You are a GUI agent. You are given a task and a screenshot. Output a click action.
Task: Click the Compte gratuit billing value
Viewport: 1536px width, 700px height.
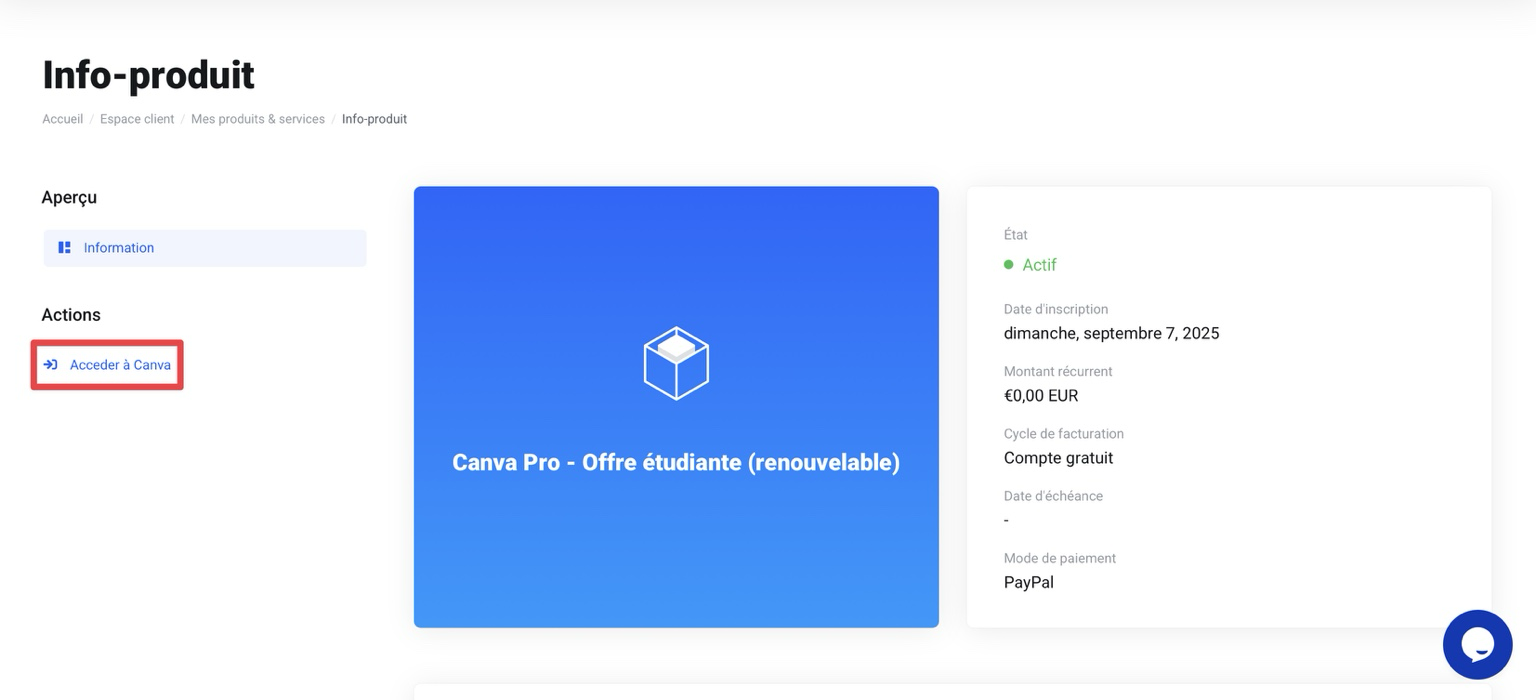click(x=1058, y=458)
